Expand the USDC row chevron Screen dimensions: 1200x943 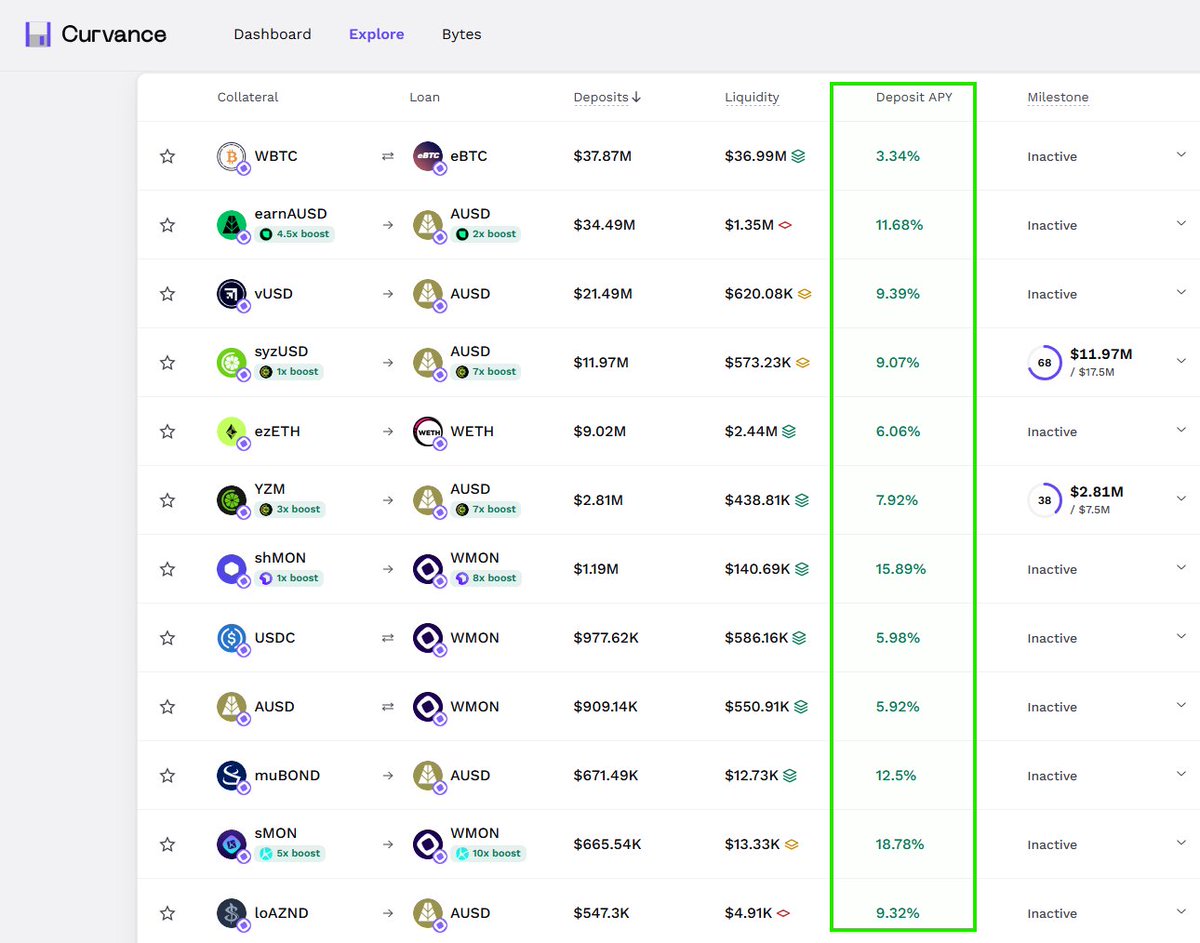(x=1181, y=637)
